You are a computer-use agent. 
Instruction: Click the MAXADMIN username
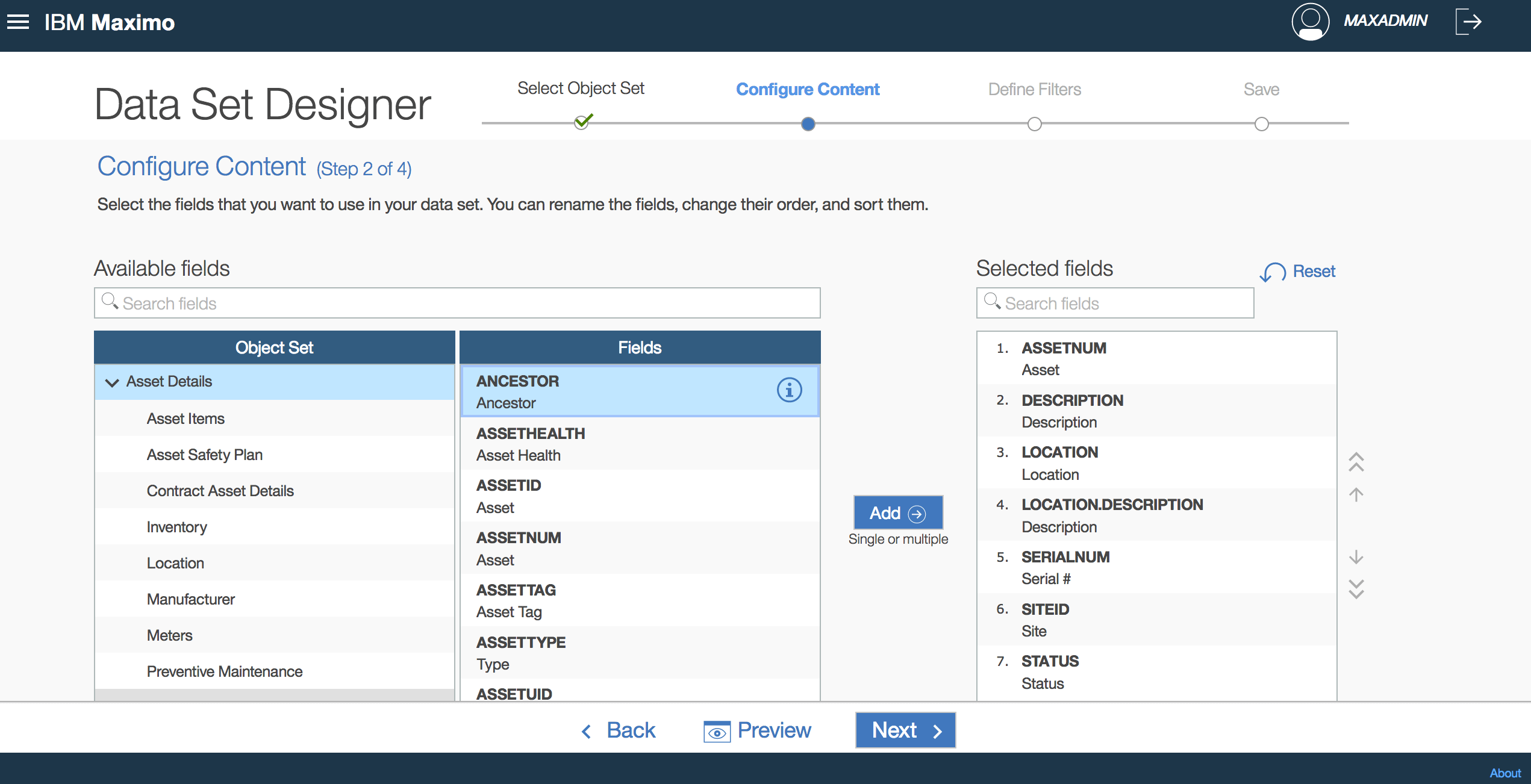[1385, 21]
